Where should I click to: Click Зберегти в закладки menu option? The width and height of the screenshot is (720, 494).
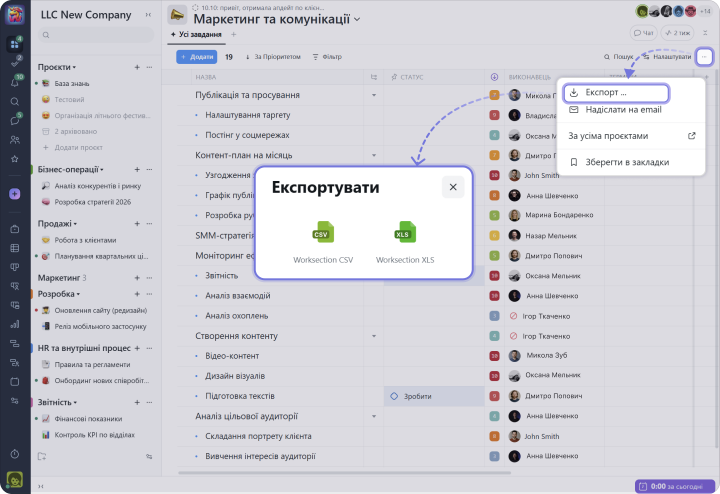(626, 162)
